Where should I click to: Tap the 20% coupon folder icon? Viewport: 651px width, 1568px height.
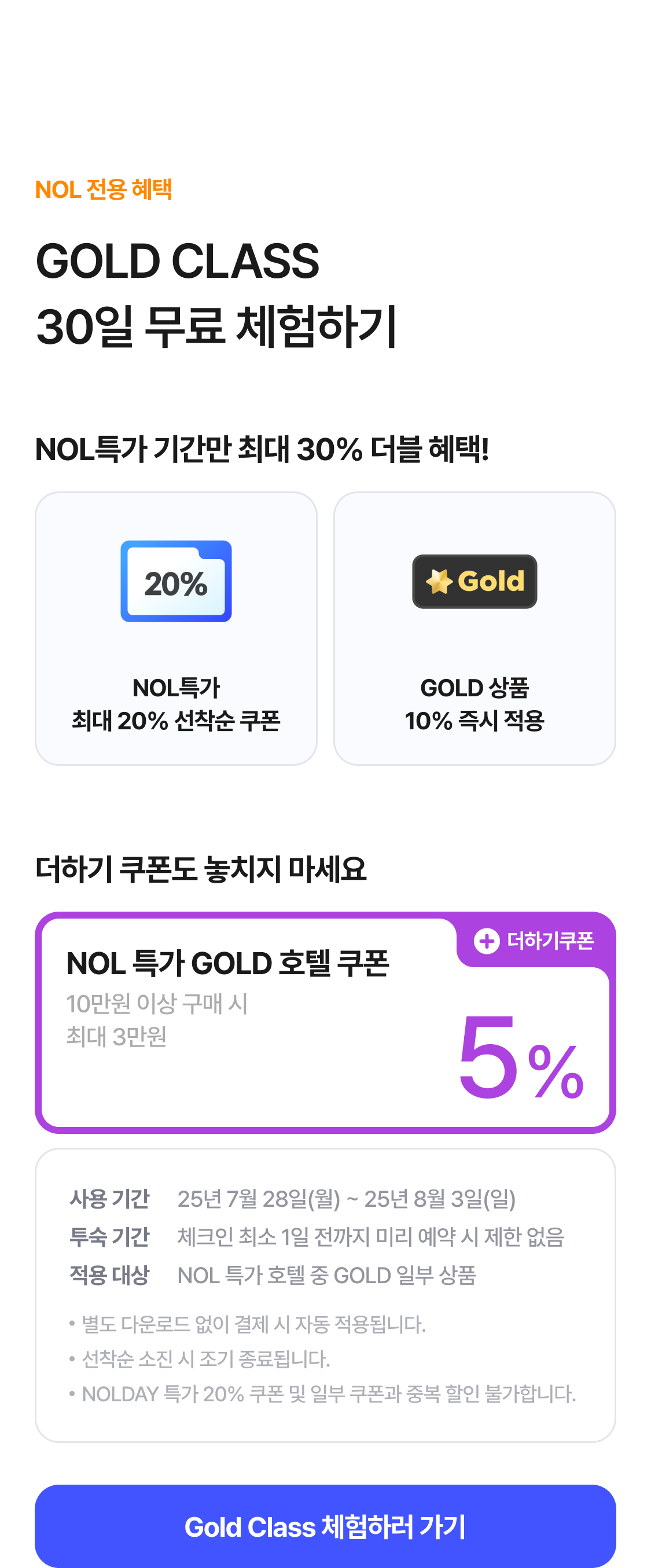click(x=176, y=581)
